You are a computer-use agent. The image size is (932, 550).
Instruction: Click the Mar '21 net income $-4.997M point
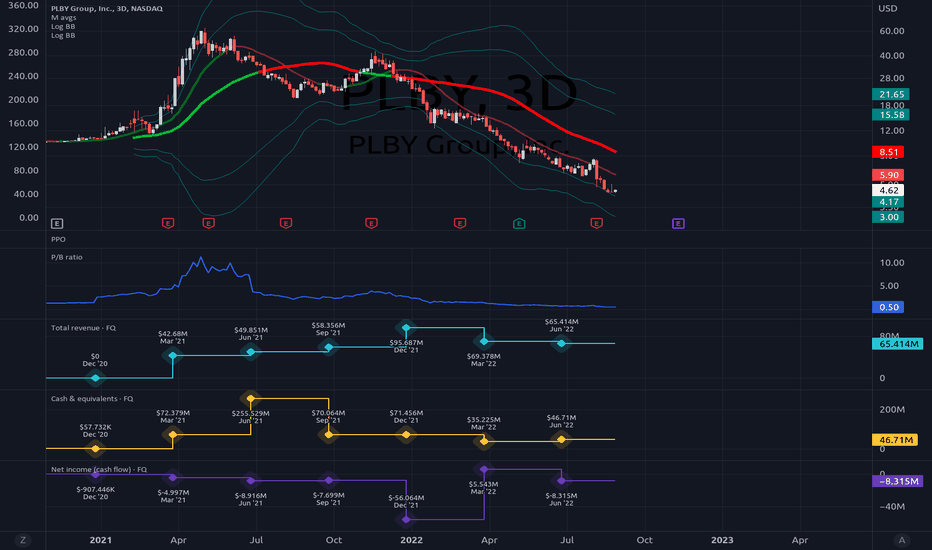[x=173, y=477]
